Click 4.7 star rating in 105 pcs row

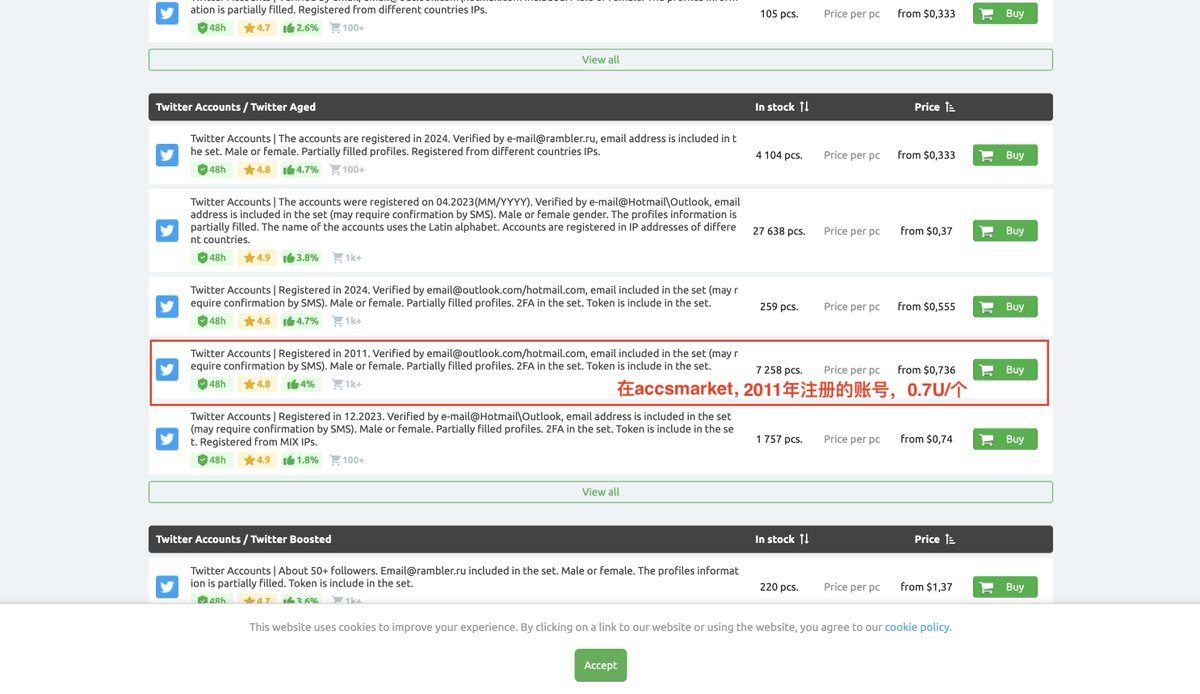pos(257,28)
